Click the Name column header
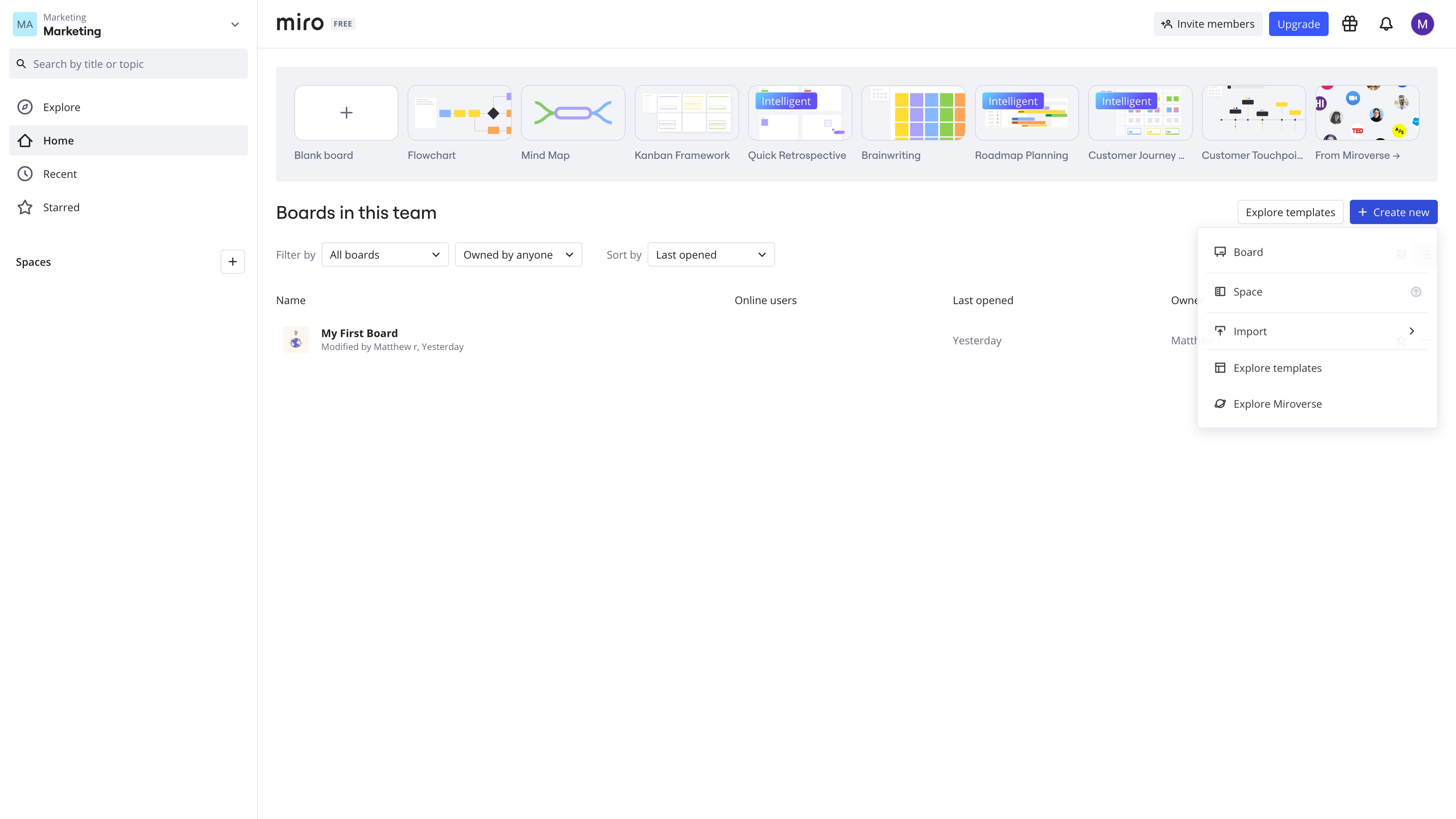The image size is (1456, 819). pyautogui.click(x=290, y=300)
